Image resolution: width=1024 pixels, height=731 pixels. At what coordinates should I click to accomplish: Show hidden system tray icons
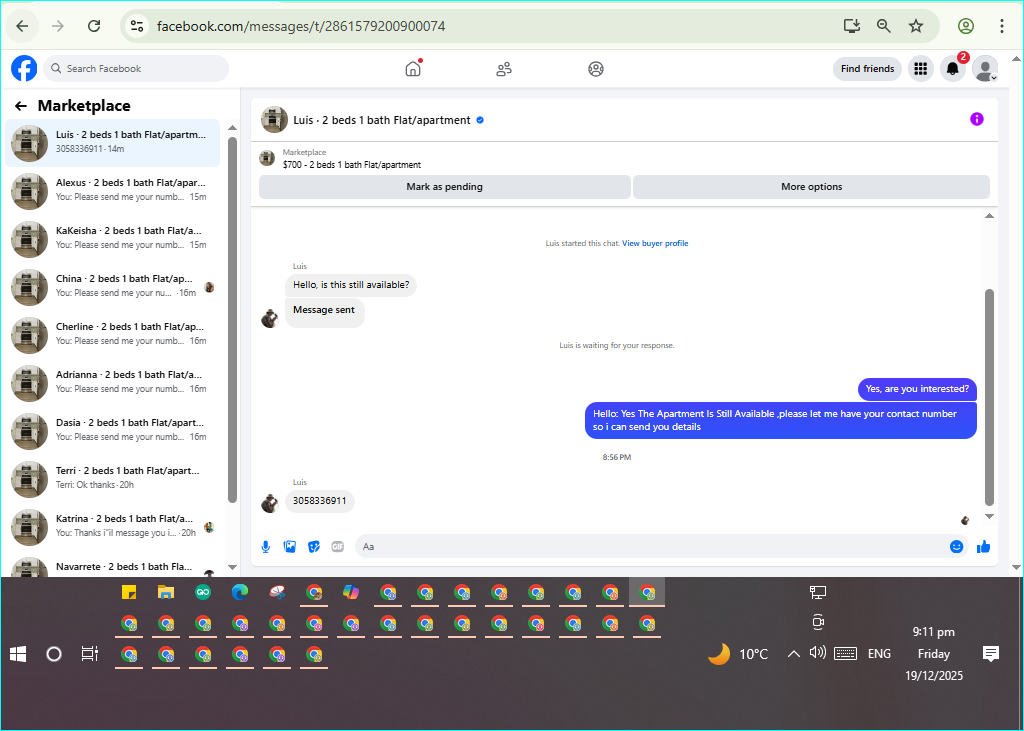click(793, 654)
